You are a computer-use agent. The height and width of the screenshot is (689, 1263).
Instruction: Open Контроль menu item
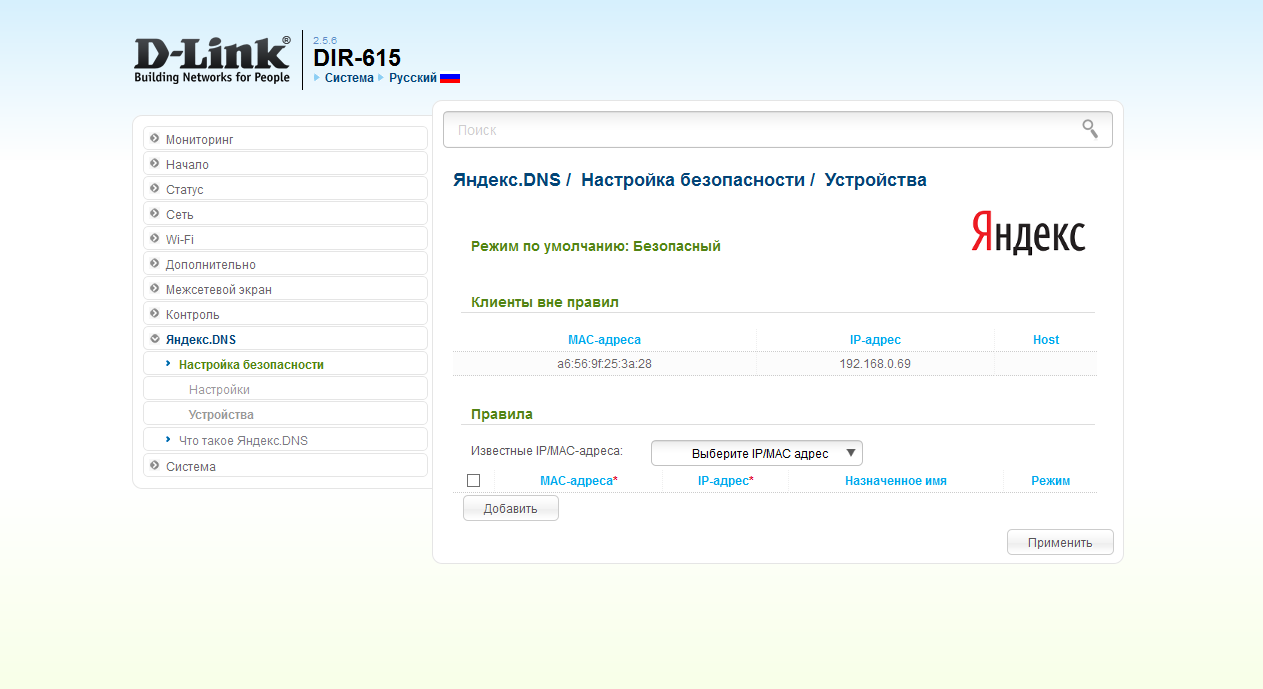point(286,314)
